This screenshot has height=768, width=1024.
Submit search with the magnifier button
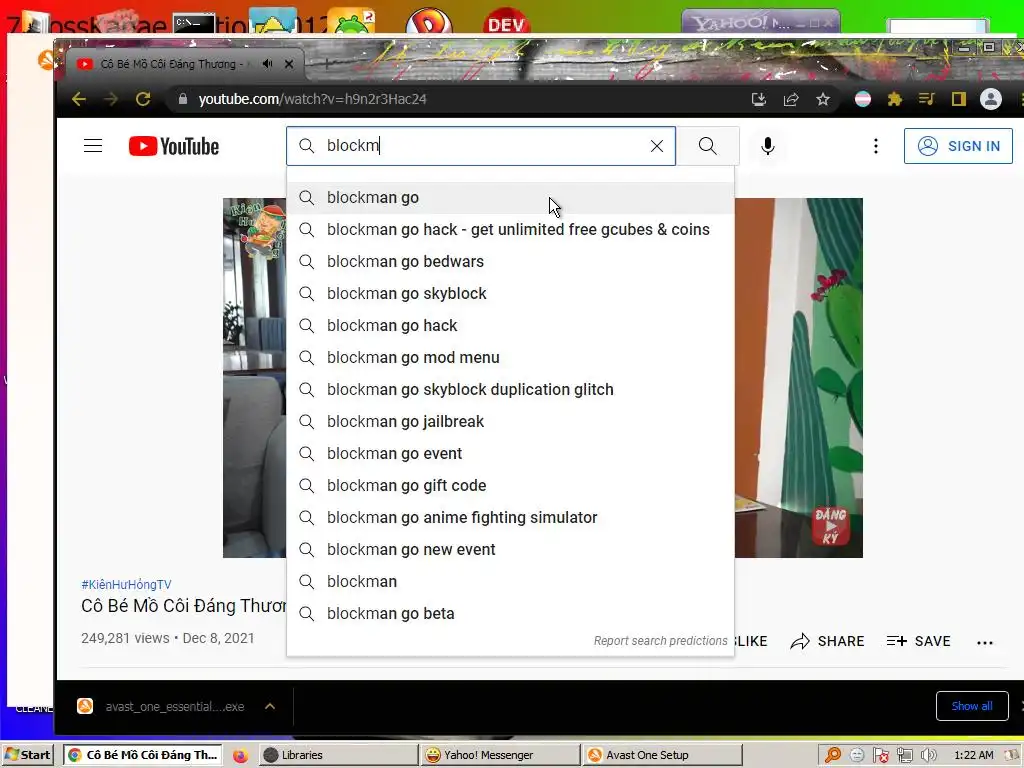click(x=707, y=146)
